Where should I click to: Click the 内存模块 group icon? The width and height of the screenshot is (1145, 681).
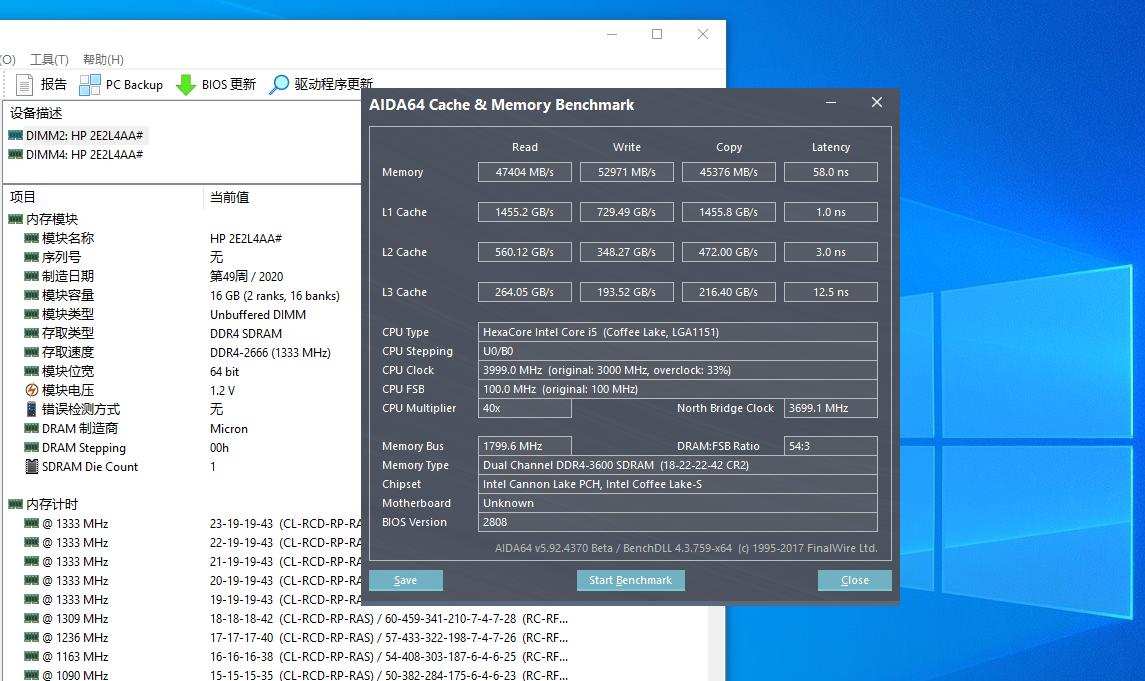pos(15,219)
